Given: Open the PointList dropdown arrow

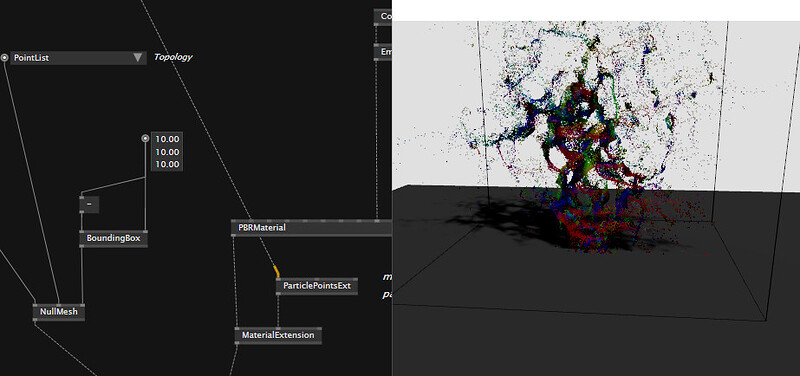Looking at the screenshot, I should click(138, 58).
